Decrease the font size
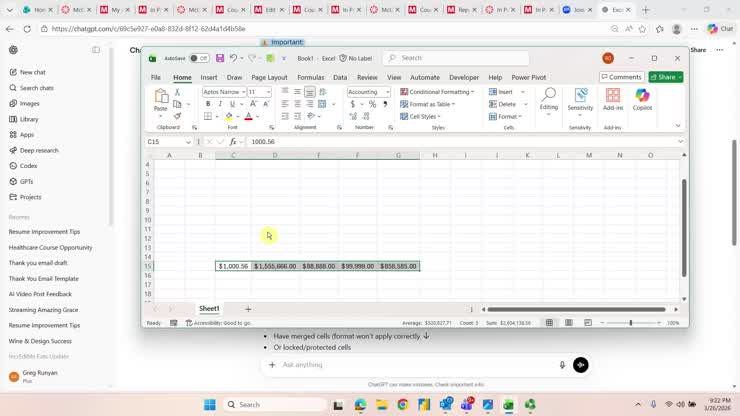740x416 pixels. tap(266, 104)
